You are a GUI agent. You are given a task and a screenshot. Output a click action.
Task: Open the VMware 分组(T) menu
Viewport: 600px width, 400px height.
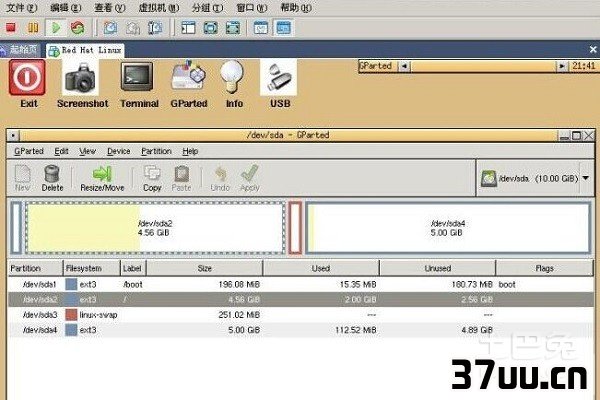(208, 8)
